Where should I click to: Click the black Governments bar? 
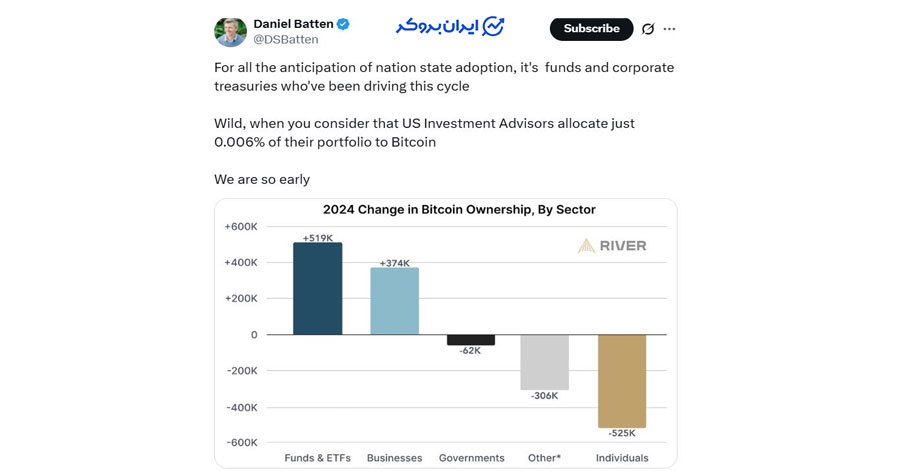click(x=471, y=340)
